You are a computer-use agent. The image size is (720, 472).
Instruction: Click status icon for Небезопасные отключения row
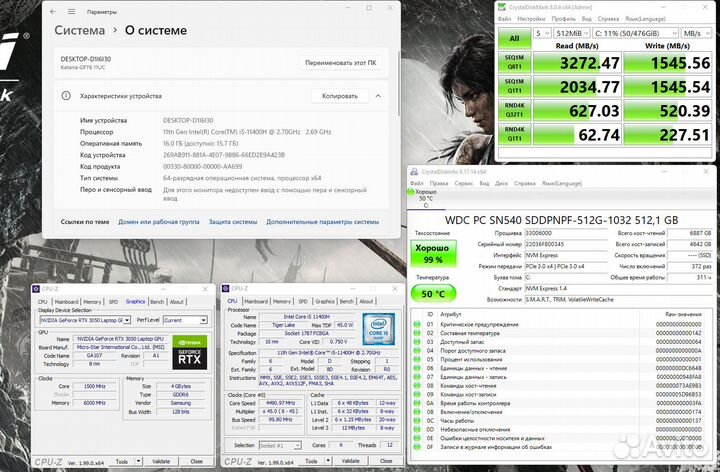[417, 429]
